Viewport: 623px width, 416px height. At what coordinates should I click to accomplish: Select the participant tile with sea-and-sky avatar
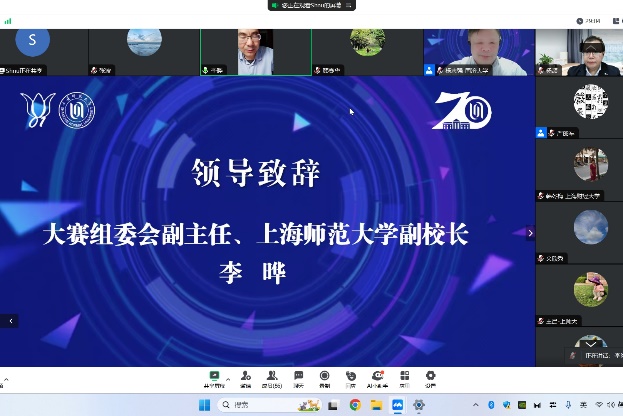tap(144, 52)
